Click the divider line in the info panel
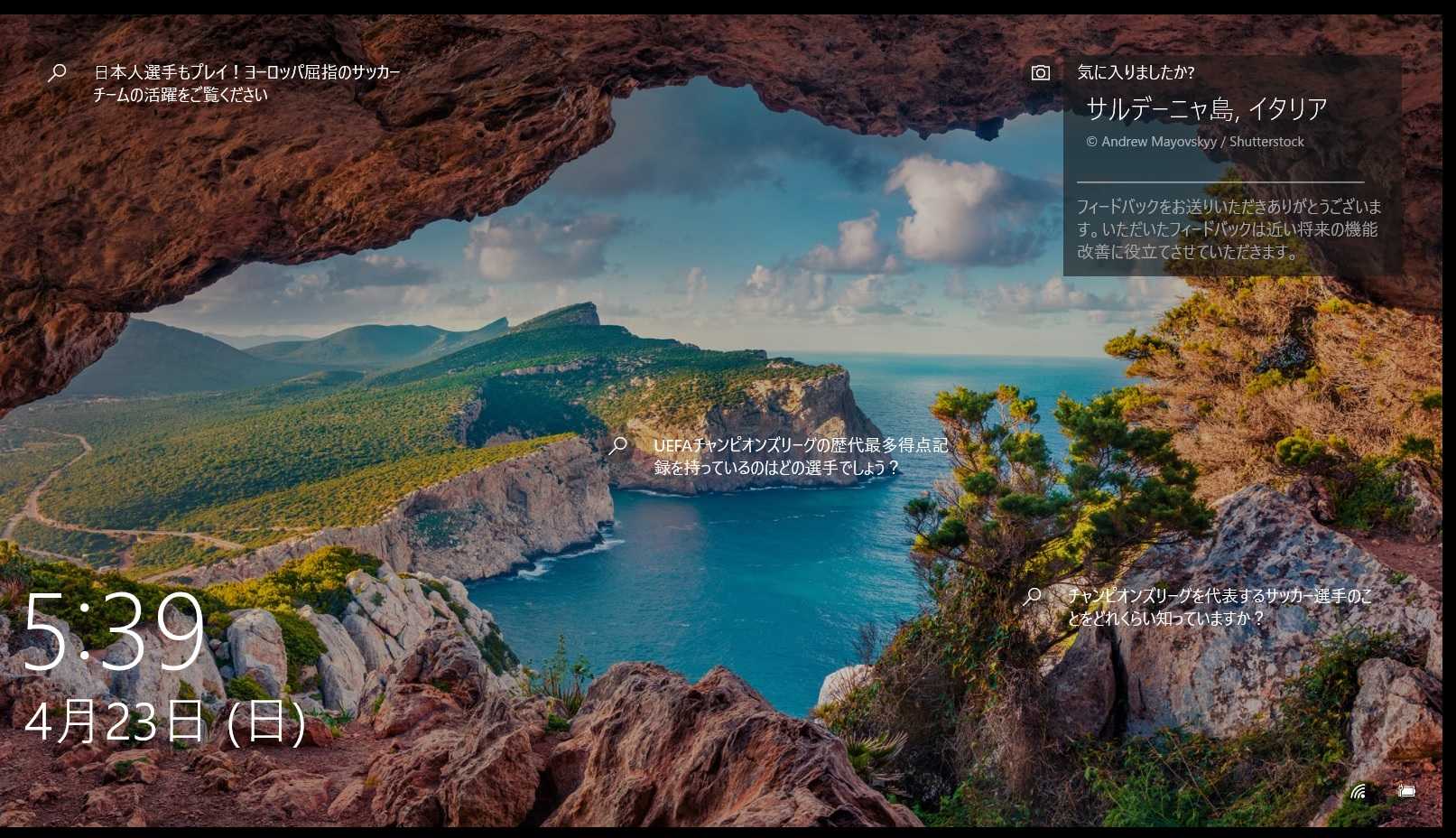 (x=1220, y=182)
